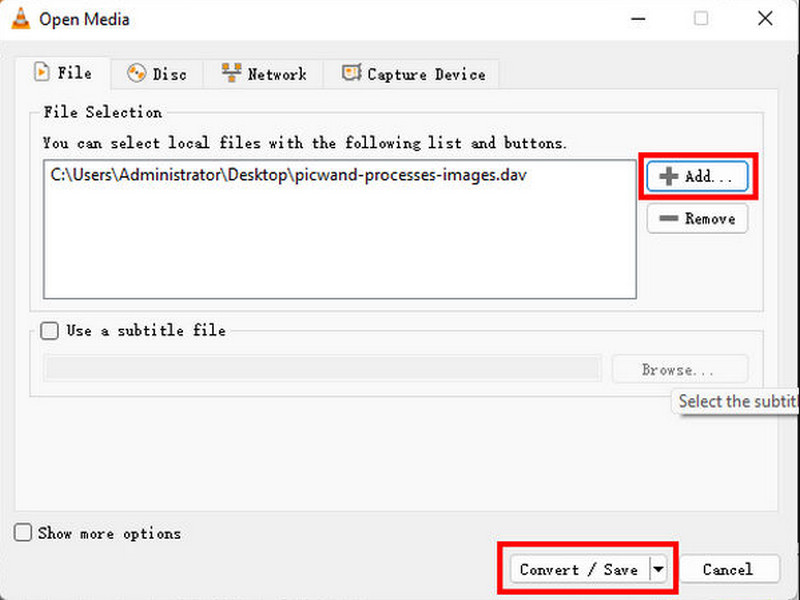Expand the Convert / Save dropdown arrow

[x=658, y=569]
